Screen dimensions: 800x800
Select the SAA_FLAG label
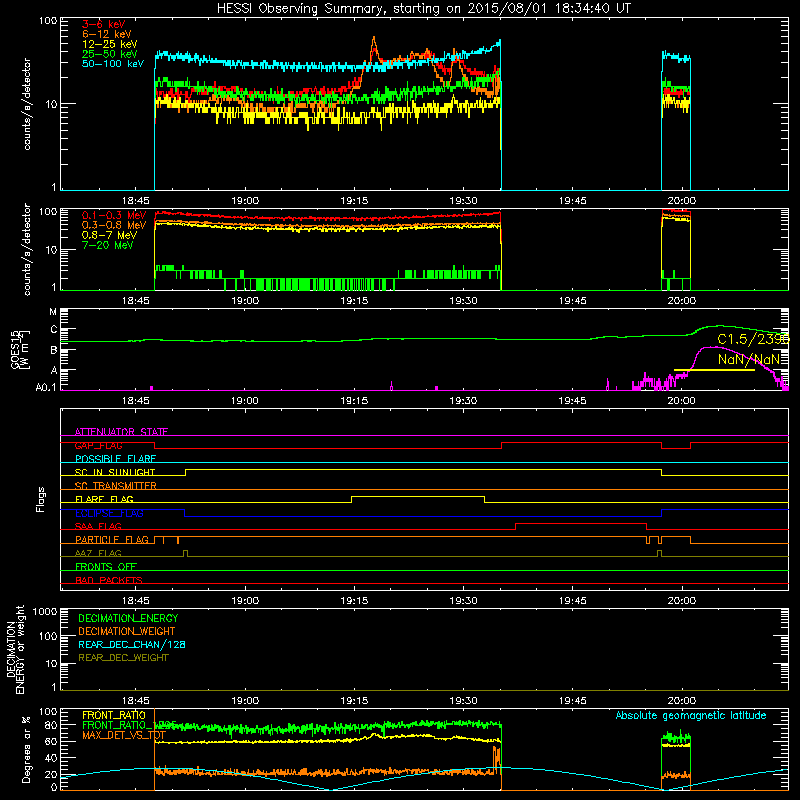pos(98,527)
